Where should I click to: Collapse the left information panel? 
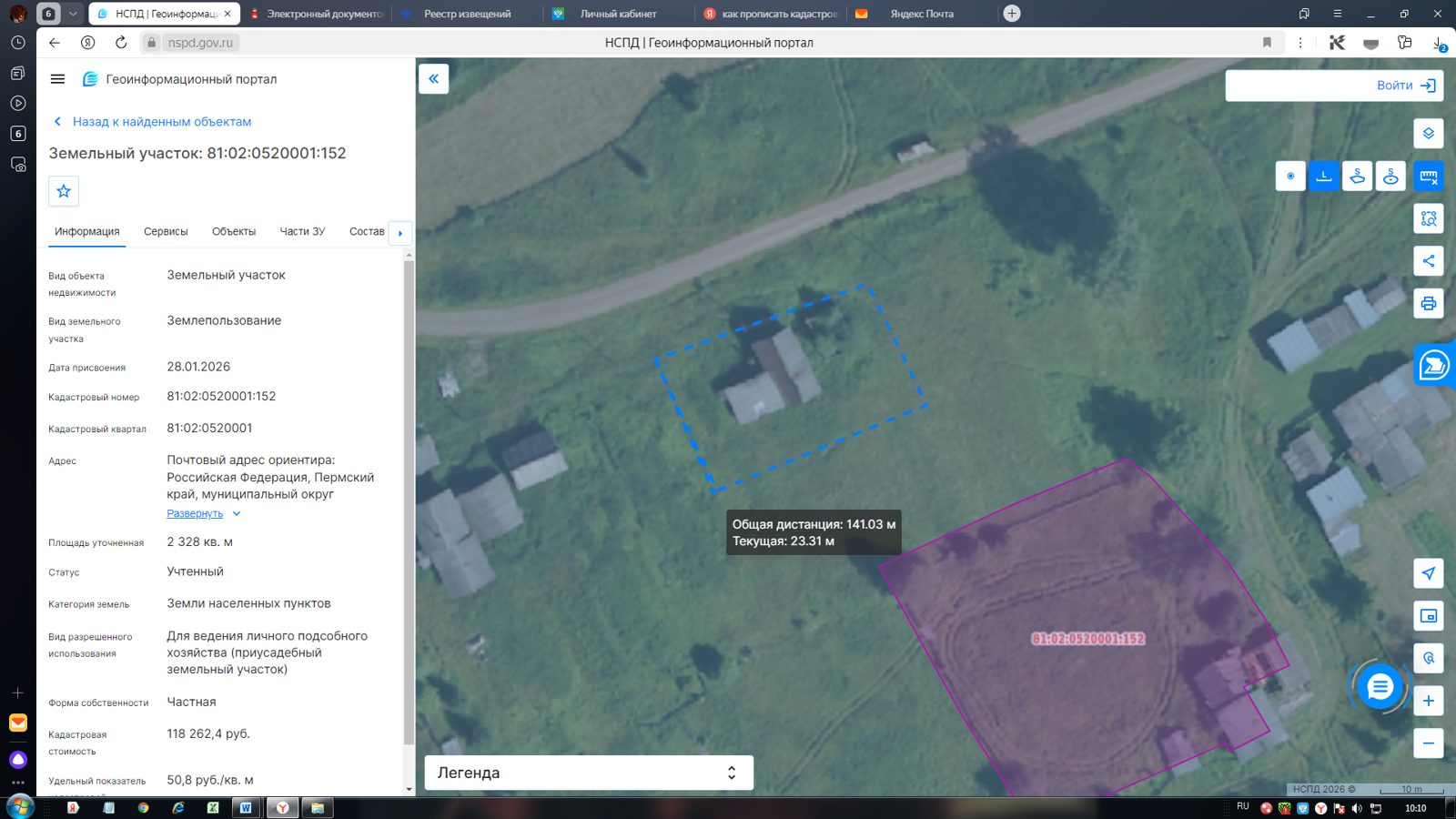pyautogui.click(x=434, y=79)
